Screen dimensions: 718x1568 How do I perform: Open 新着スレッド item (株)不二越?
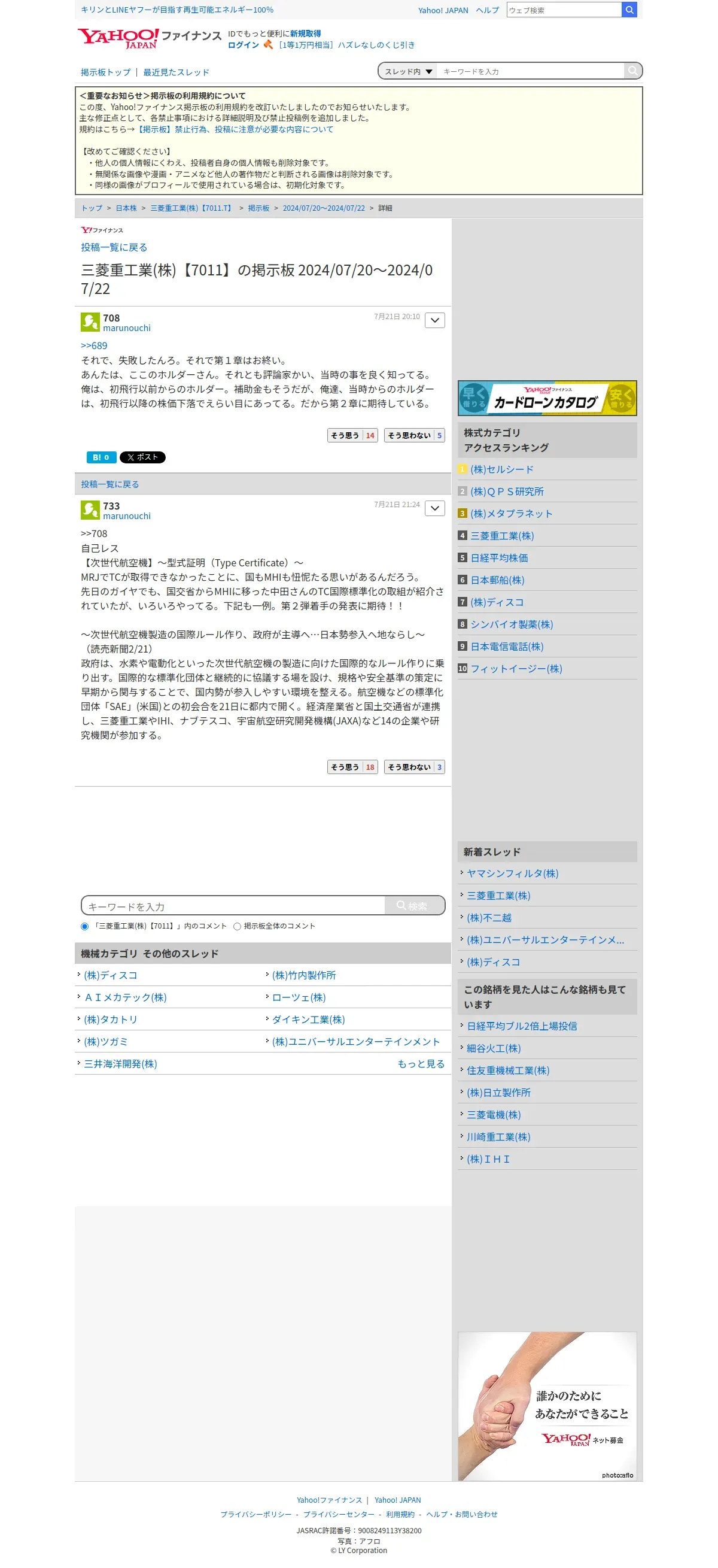pos(489,918)
